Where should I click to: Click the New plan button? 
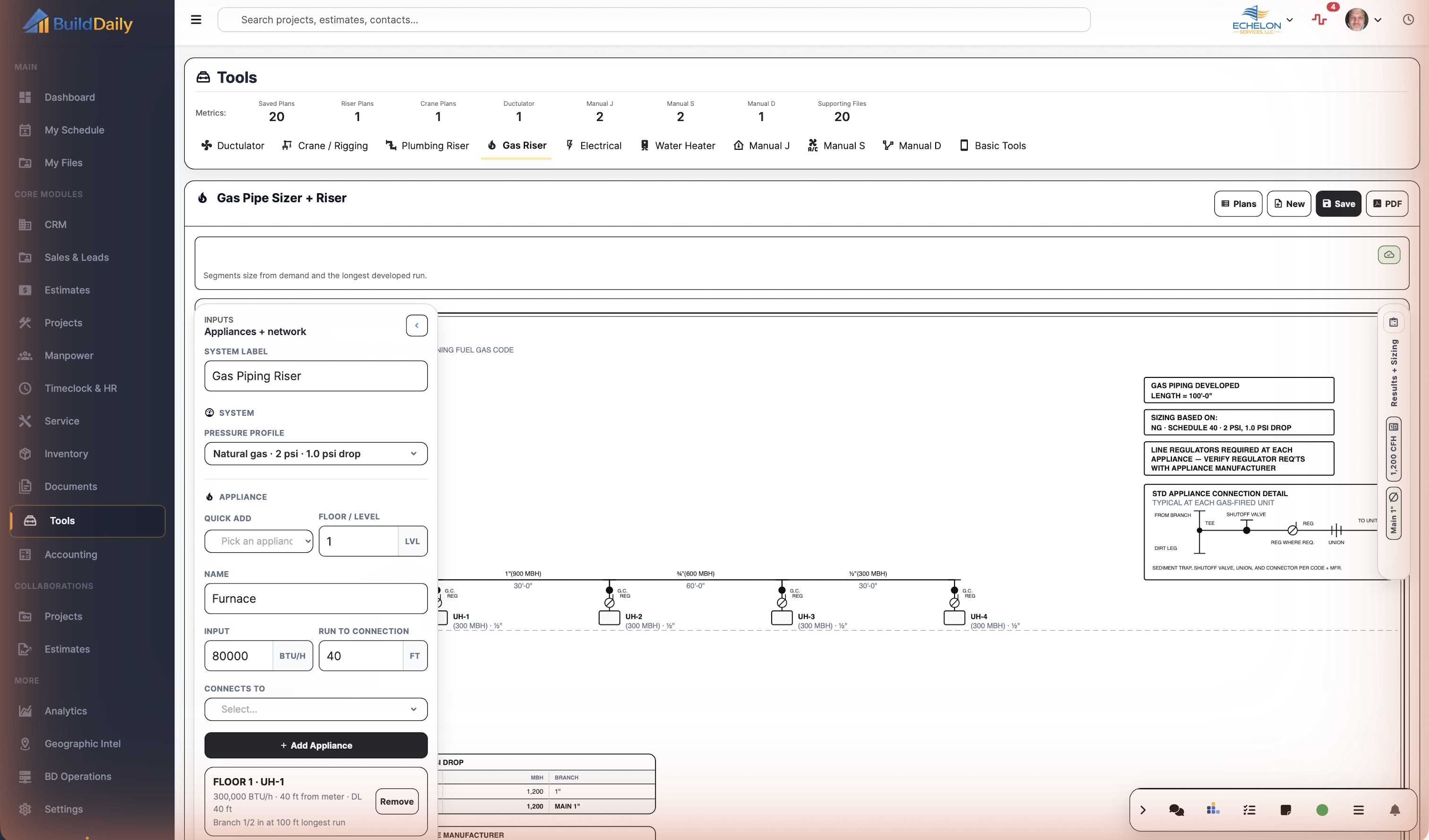1290,204
